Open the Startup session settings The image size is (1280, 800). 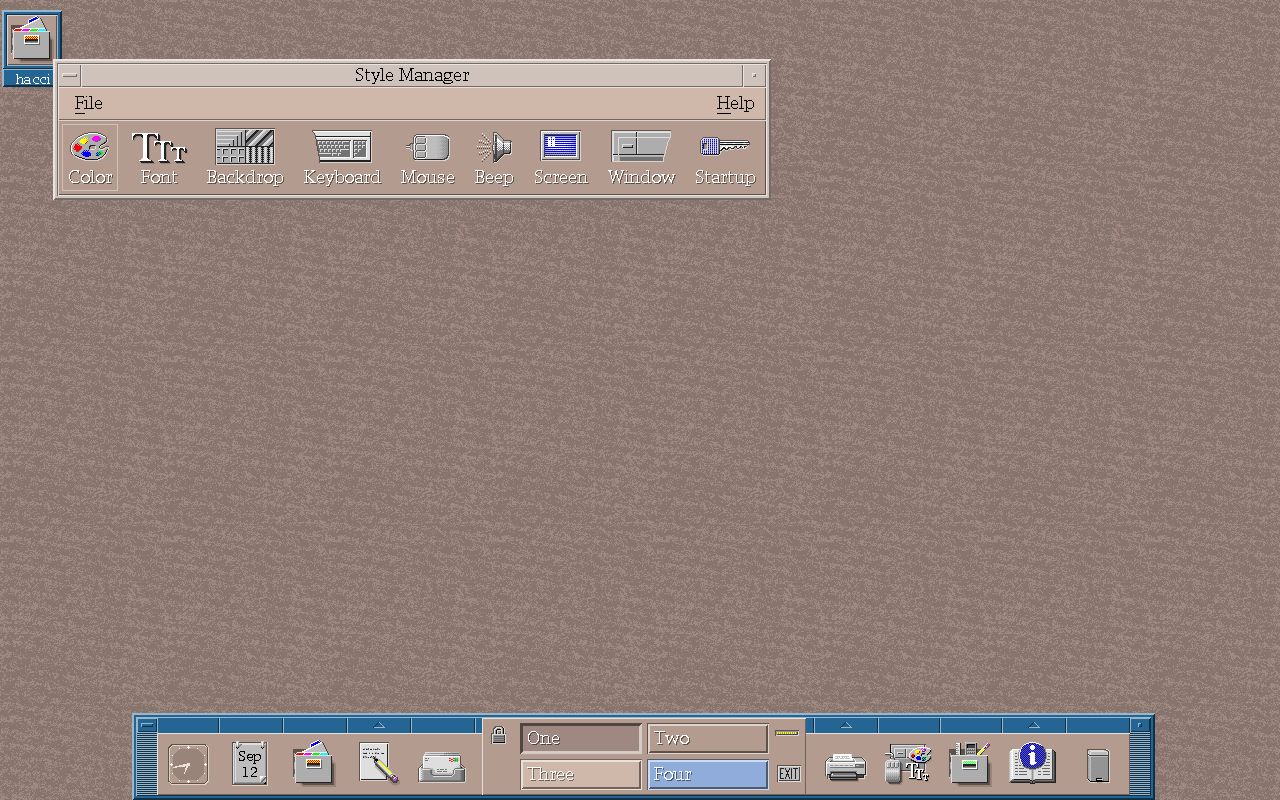coord(725,158)
